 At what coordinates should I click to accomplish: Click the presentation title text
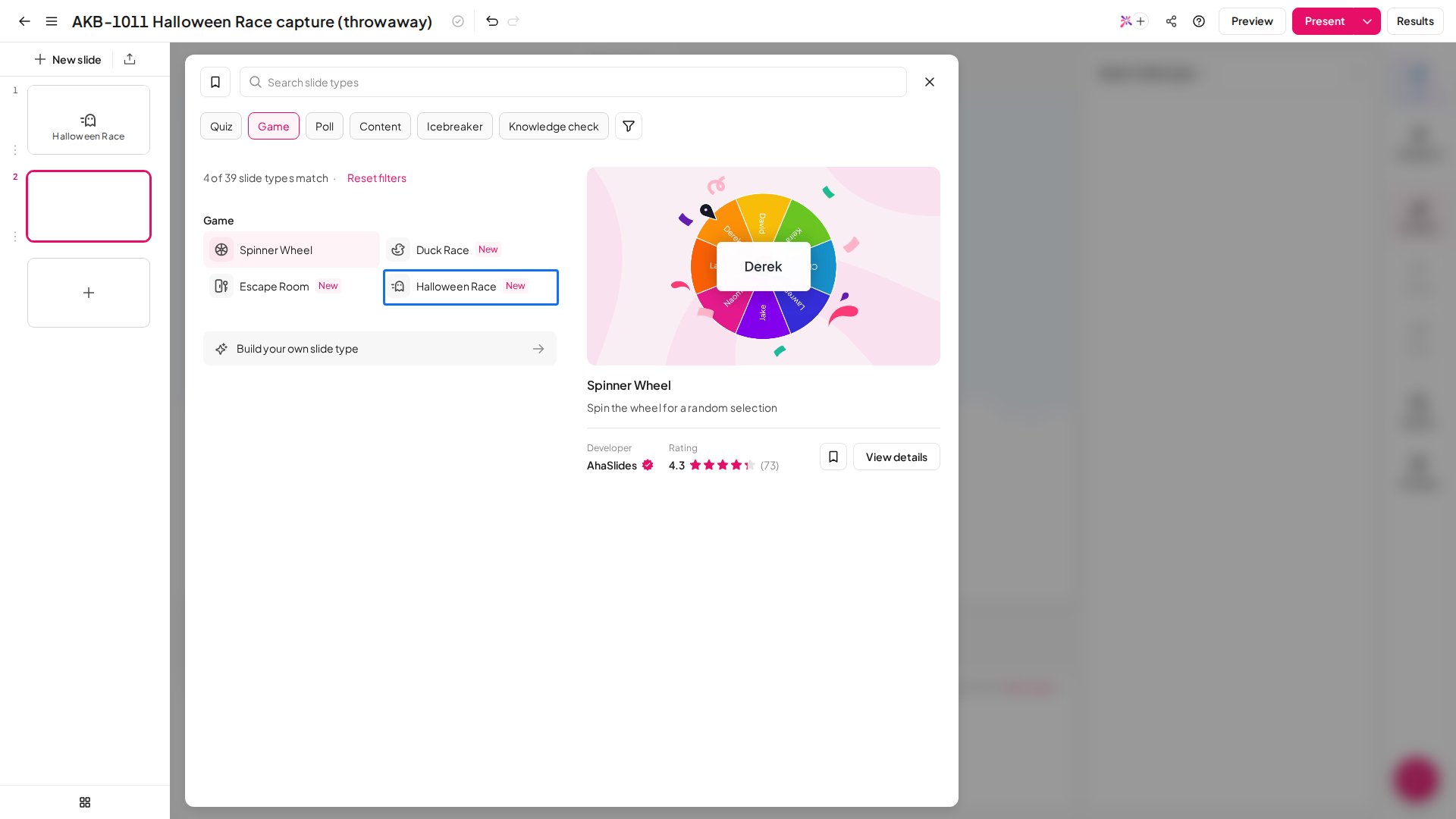[253, 21]
